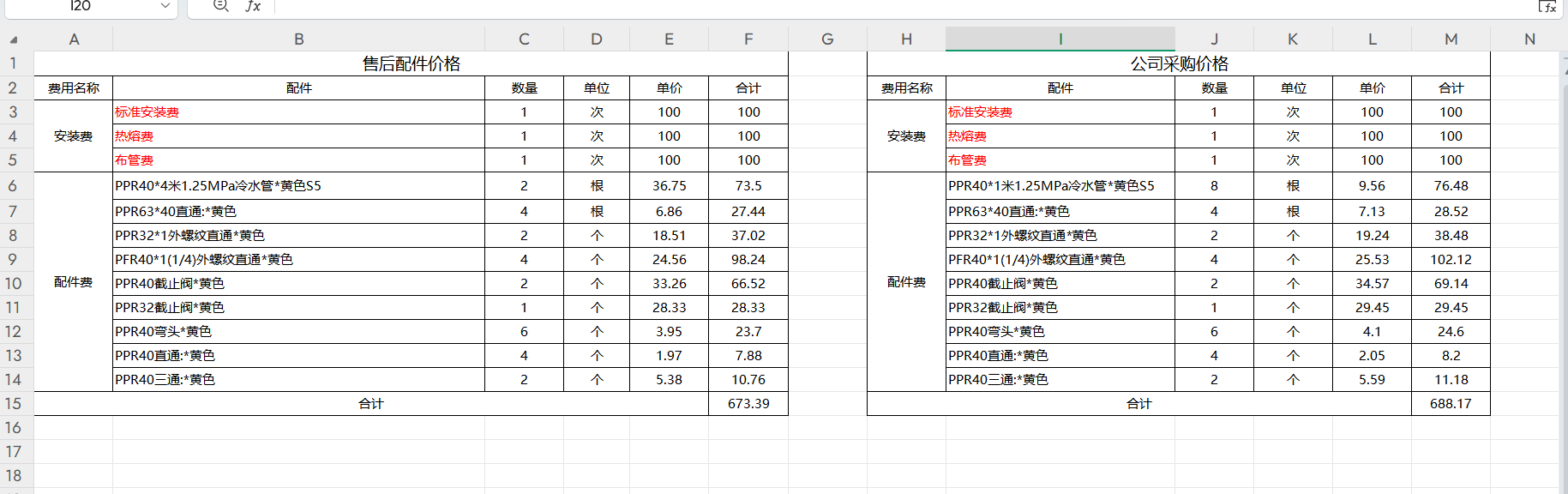
Task: Click the red 热熔费 cell in column I
Action: click(x=968, y=136)
